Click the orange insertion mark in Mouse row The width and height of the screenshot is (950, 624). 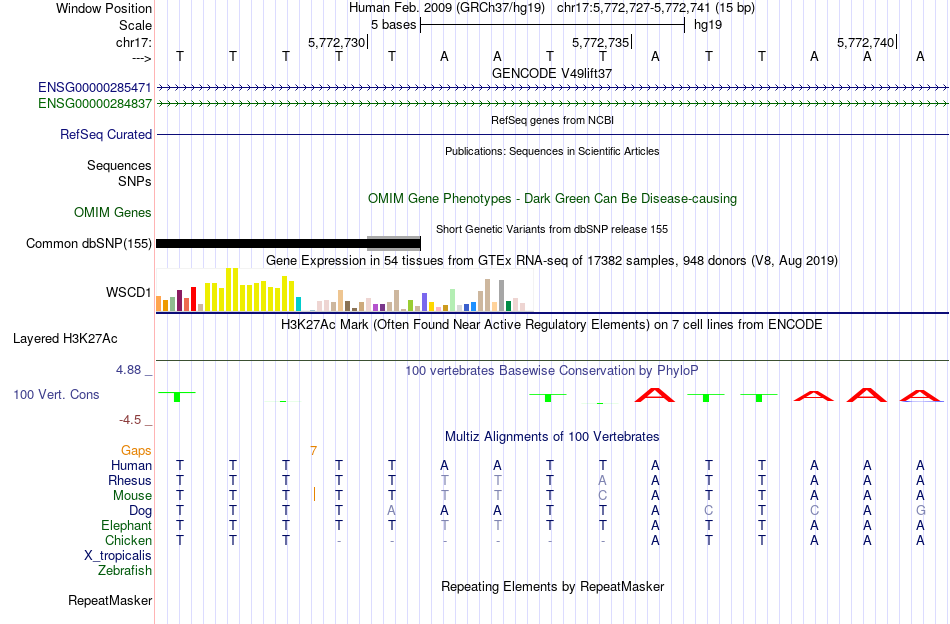click(314, 494)
